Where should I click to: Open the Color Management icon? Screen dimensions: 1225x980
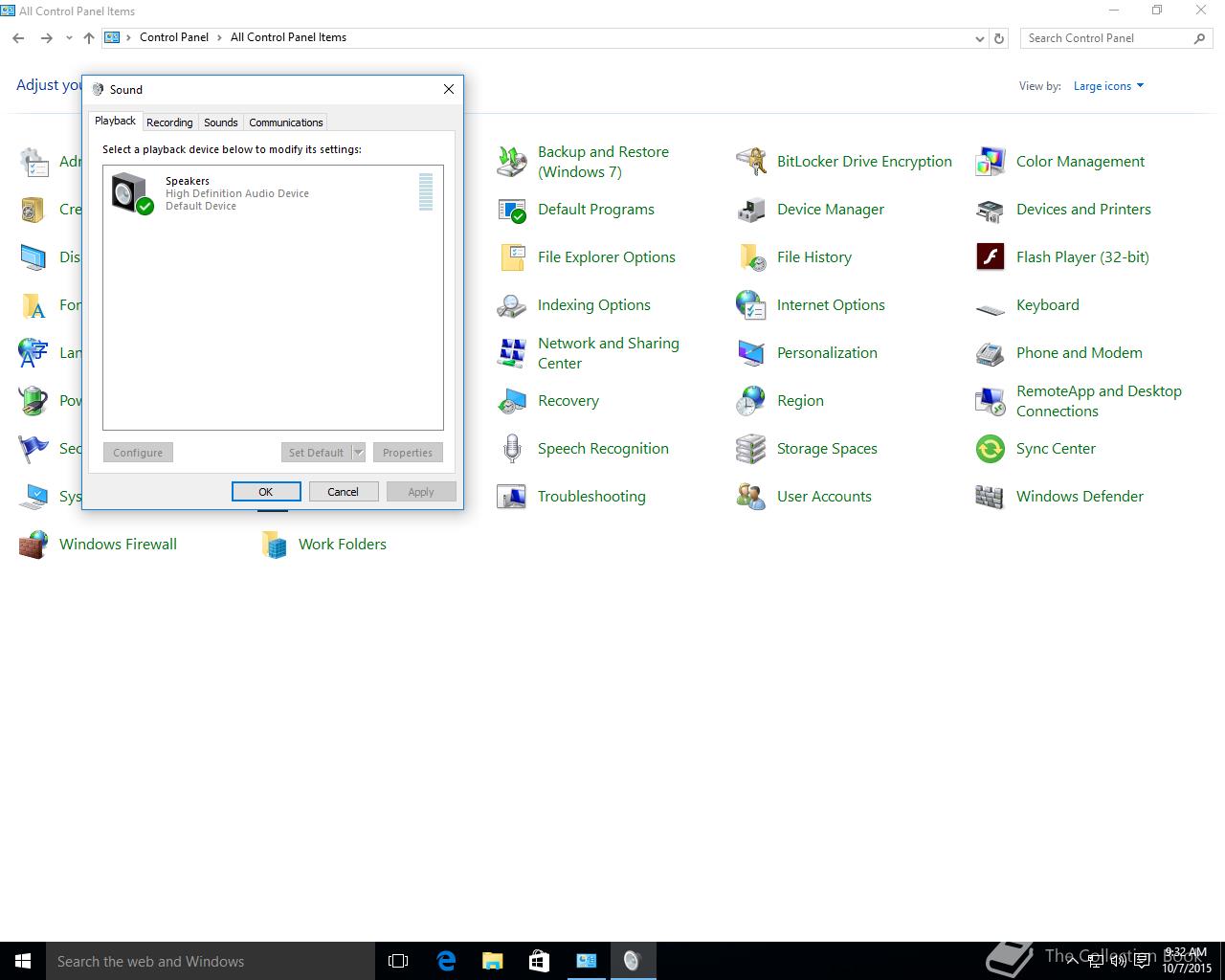991,162
